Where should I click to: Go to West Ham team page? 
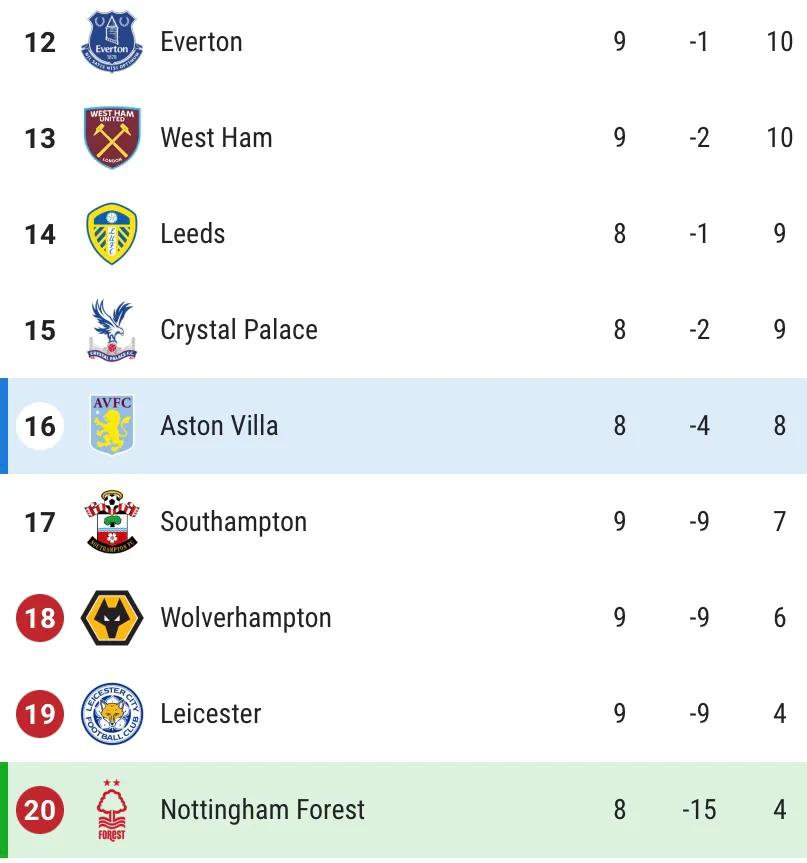216,138
